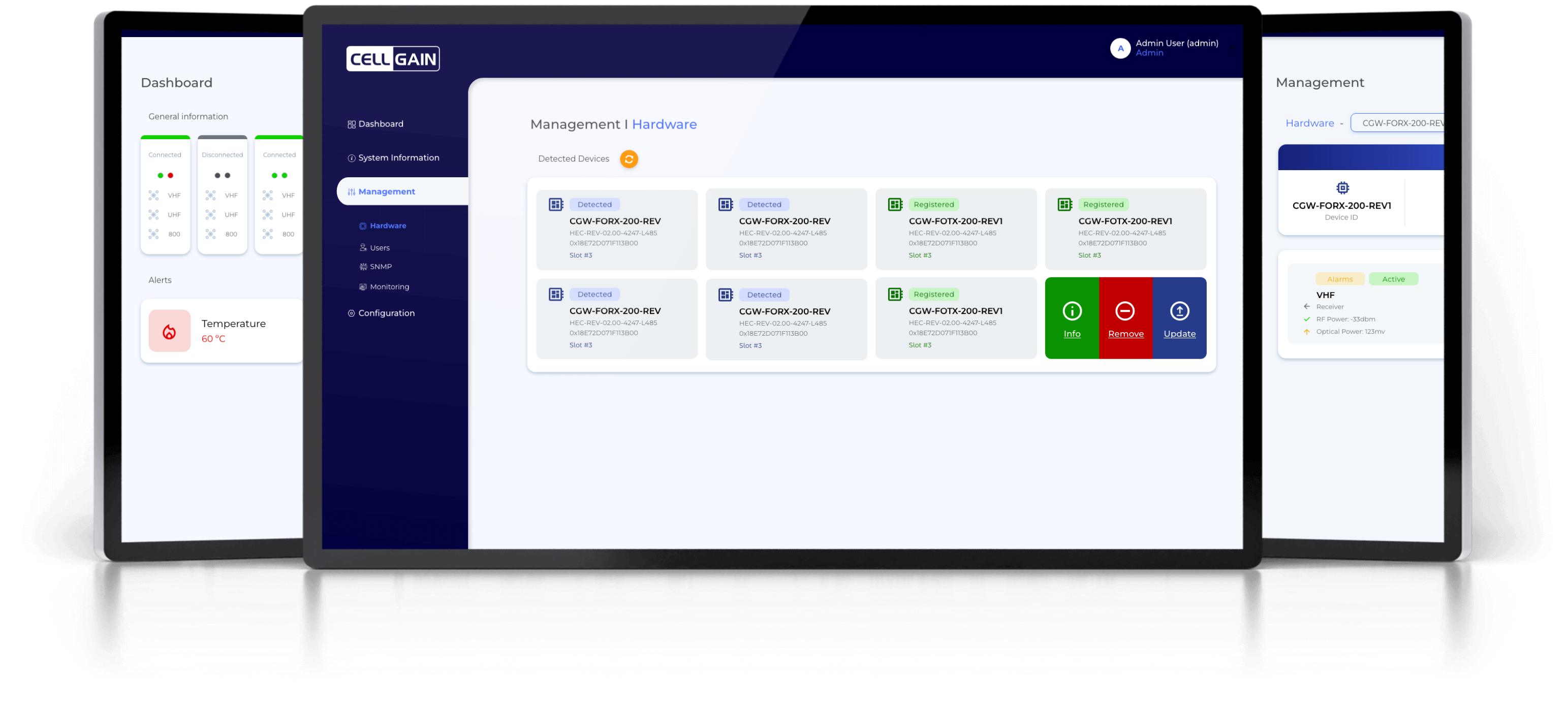Select the Disconnected status card

point(222,195)
